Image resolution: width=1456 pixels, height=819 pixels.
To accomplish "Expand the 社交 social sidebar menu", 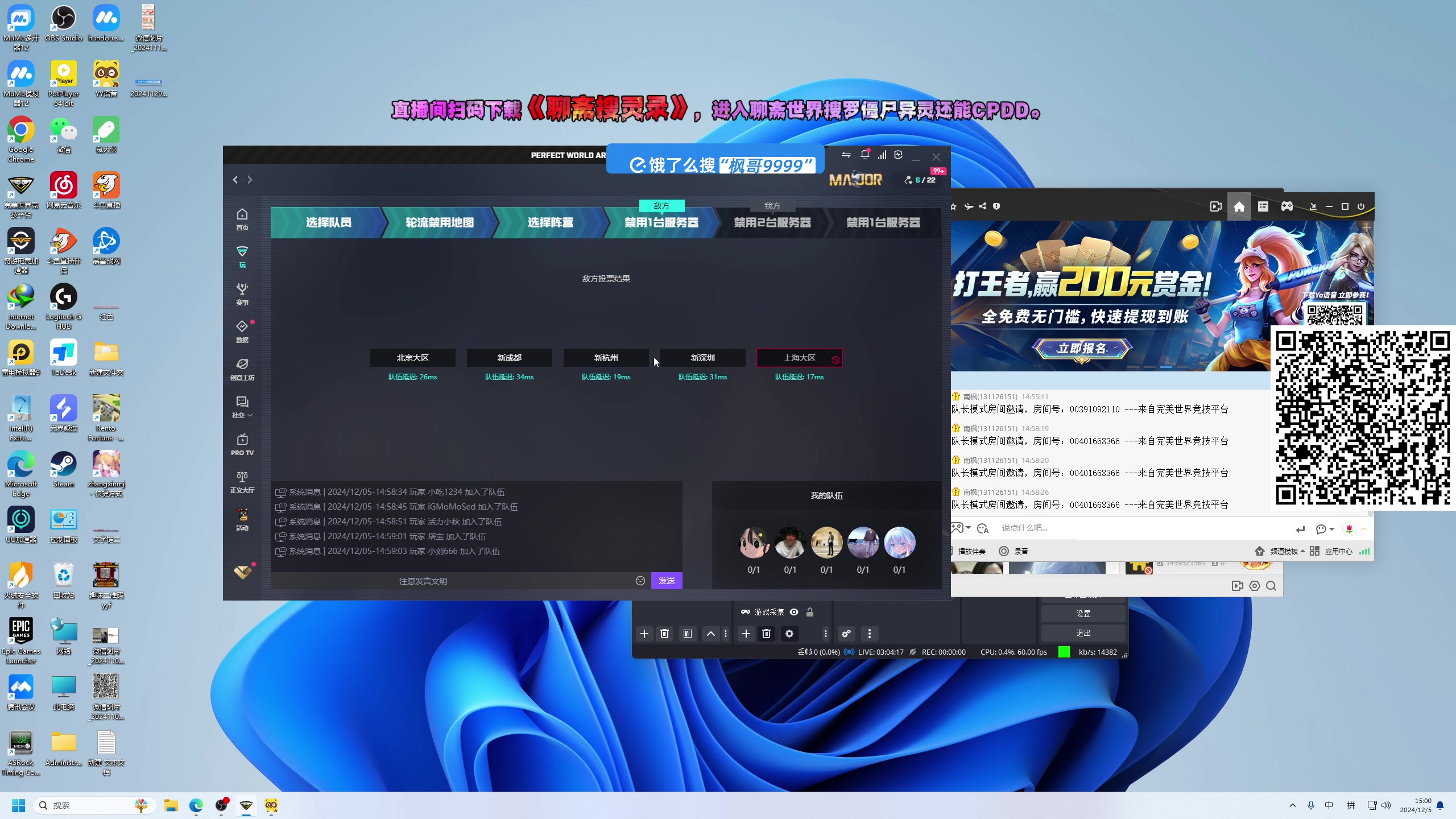I will coord(242,407).
